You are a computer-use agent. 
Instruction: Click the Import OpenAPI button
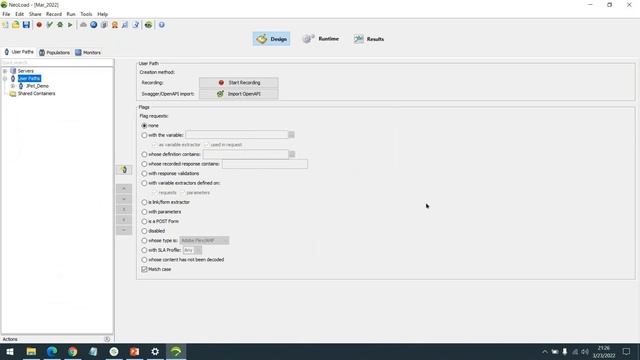tap(239, 94)
